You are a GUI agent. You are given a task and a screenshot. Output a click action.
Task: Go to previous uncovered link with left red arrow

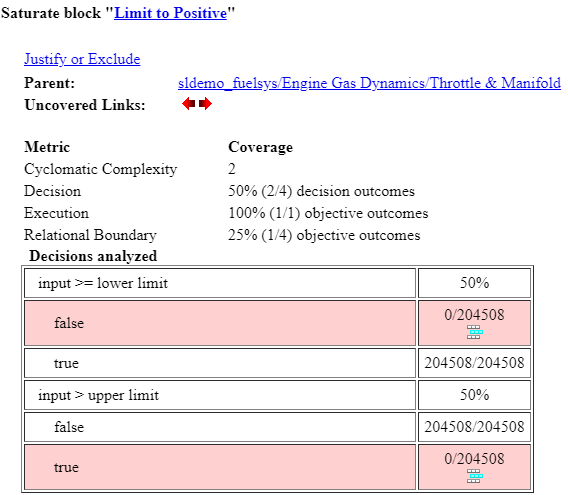coord(188,104)
